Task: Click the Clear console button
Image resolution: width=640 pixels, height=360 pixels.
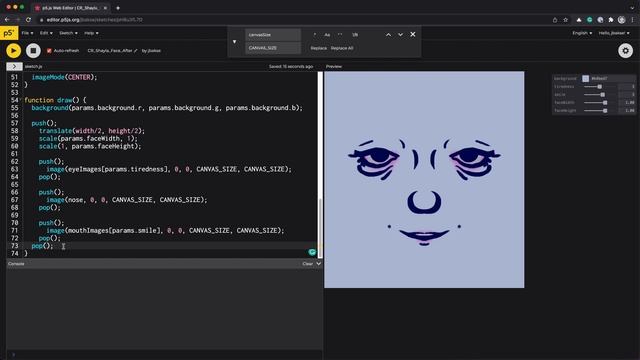Action: [307, 264]
